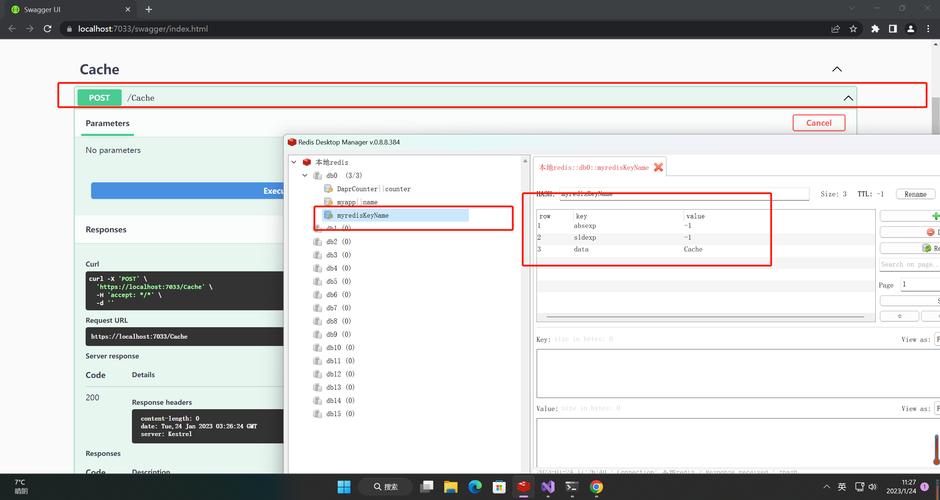Open a new Chrome tab
This screenshot has width=940, height=500.
click(x=149, y=10)
